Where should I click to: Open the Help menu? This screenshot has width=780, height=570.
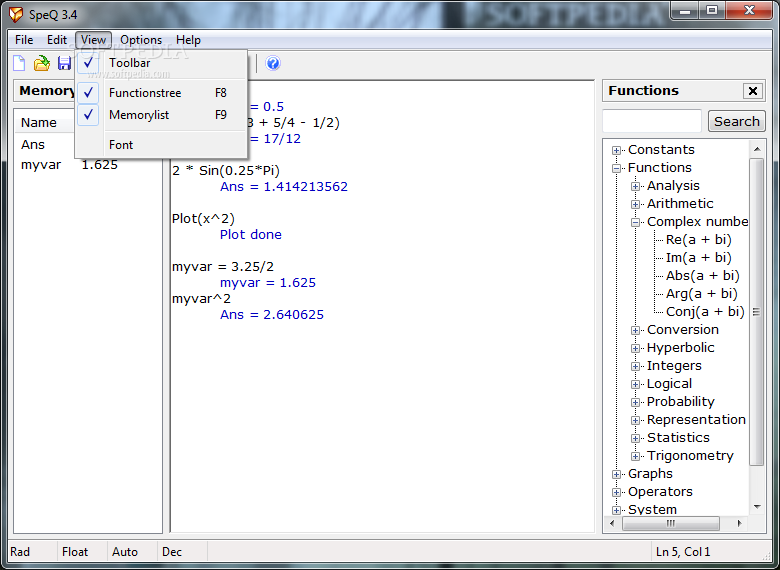click(188, 40)
